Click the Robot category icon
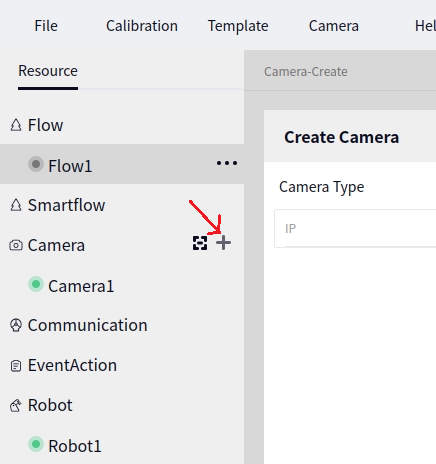 tap(16, 405)
